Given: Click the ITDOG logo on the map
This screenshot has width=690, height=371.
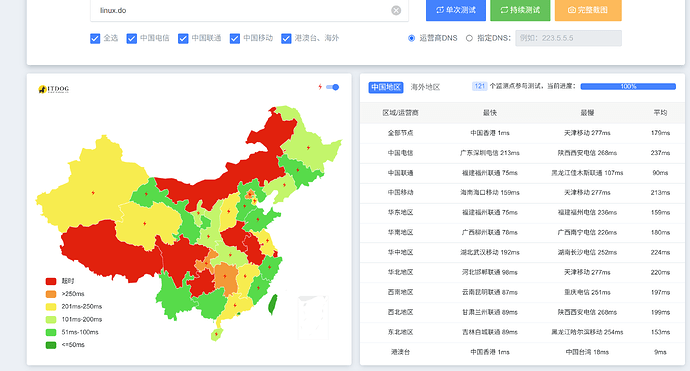Looking at the screenshot, I should [54, 89].
